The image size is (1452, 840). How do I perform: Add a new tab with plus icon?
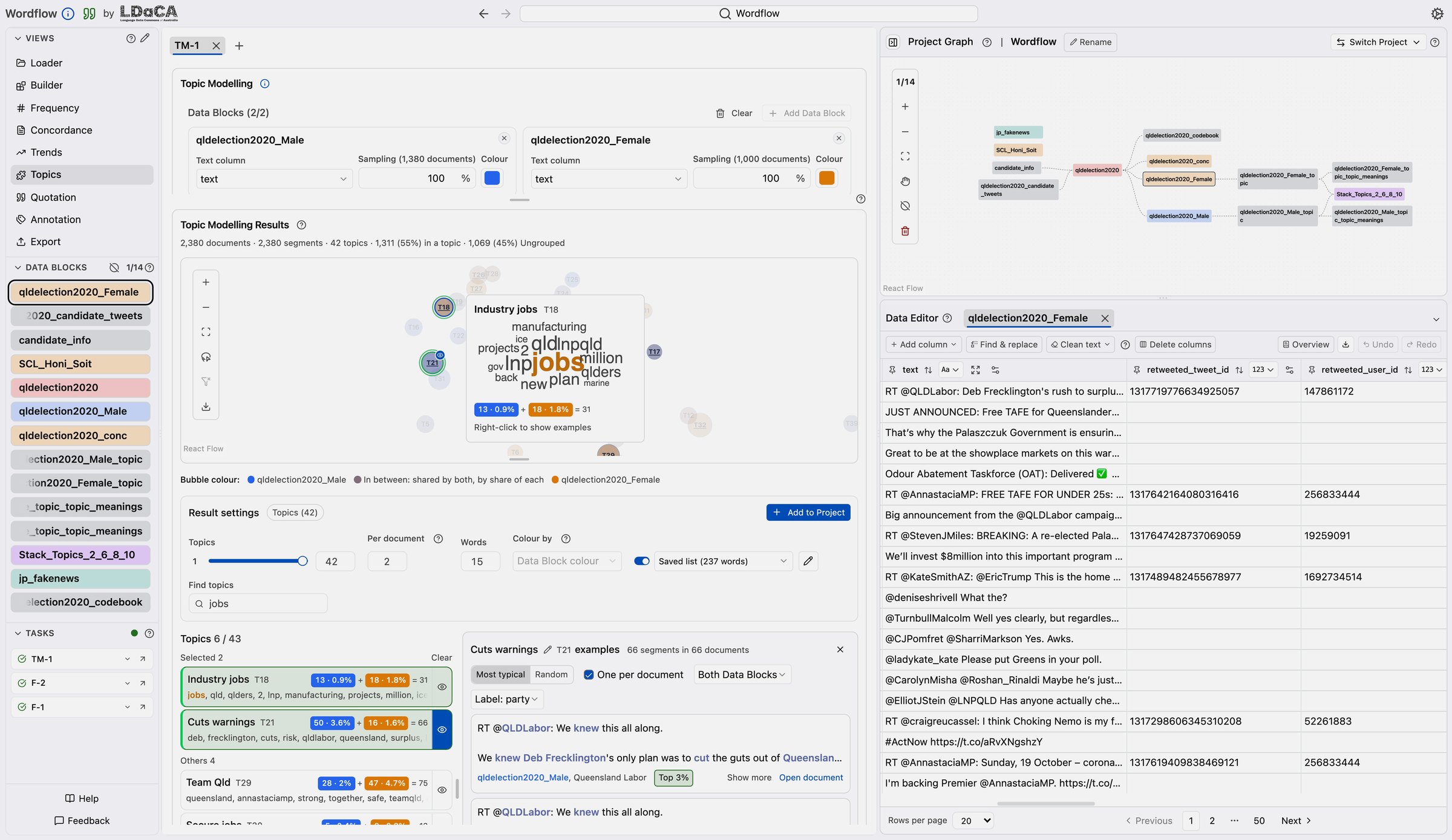[x=239, y=46]
